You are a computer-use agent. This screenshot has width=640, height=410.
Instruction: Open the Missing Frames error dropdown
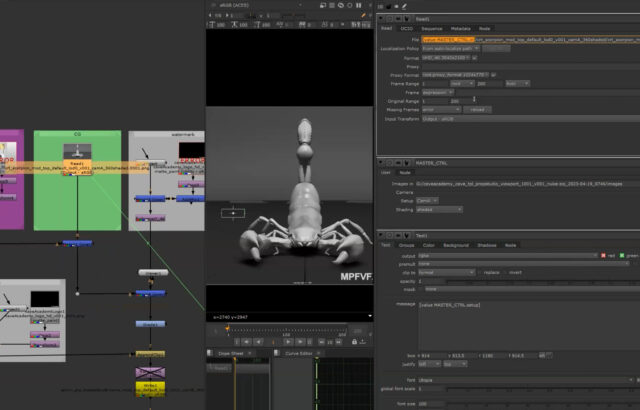point(439,109)
